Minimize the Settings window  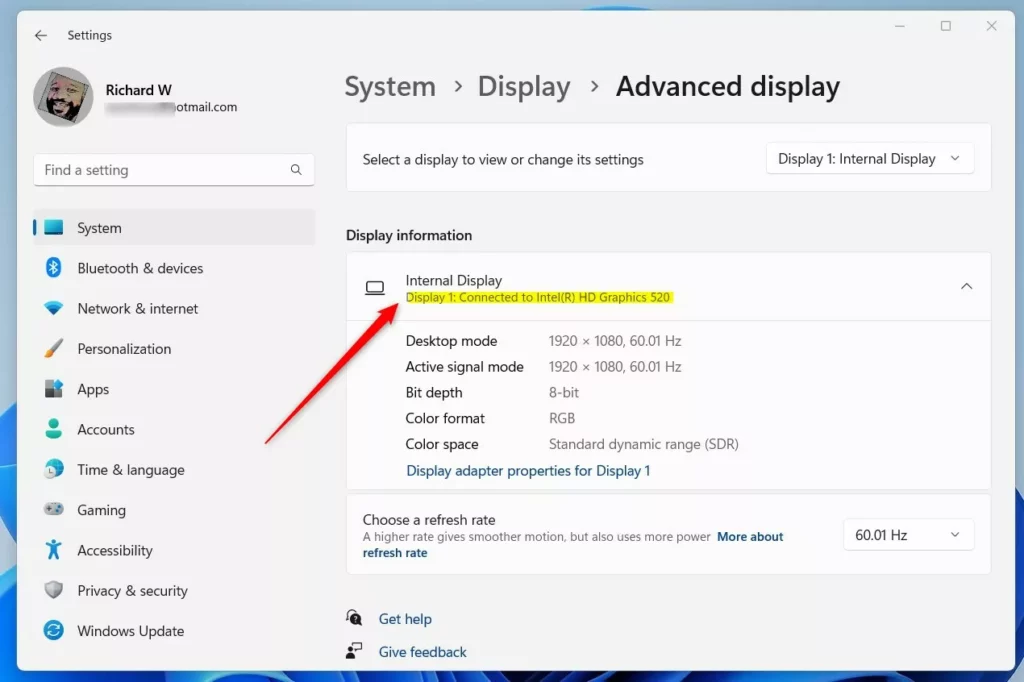point(899,26)
